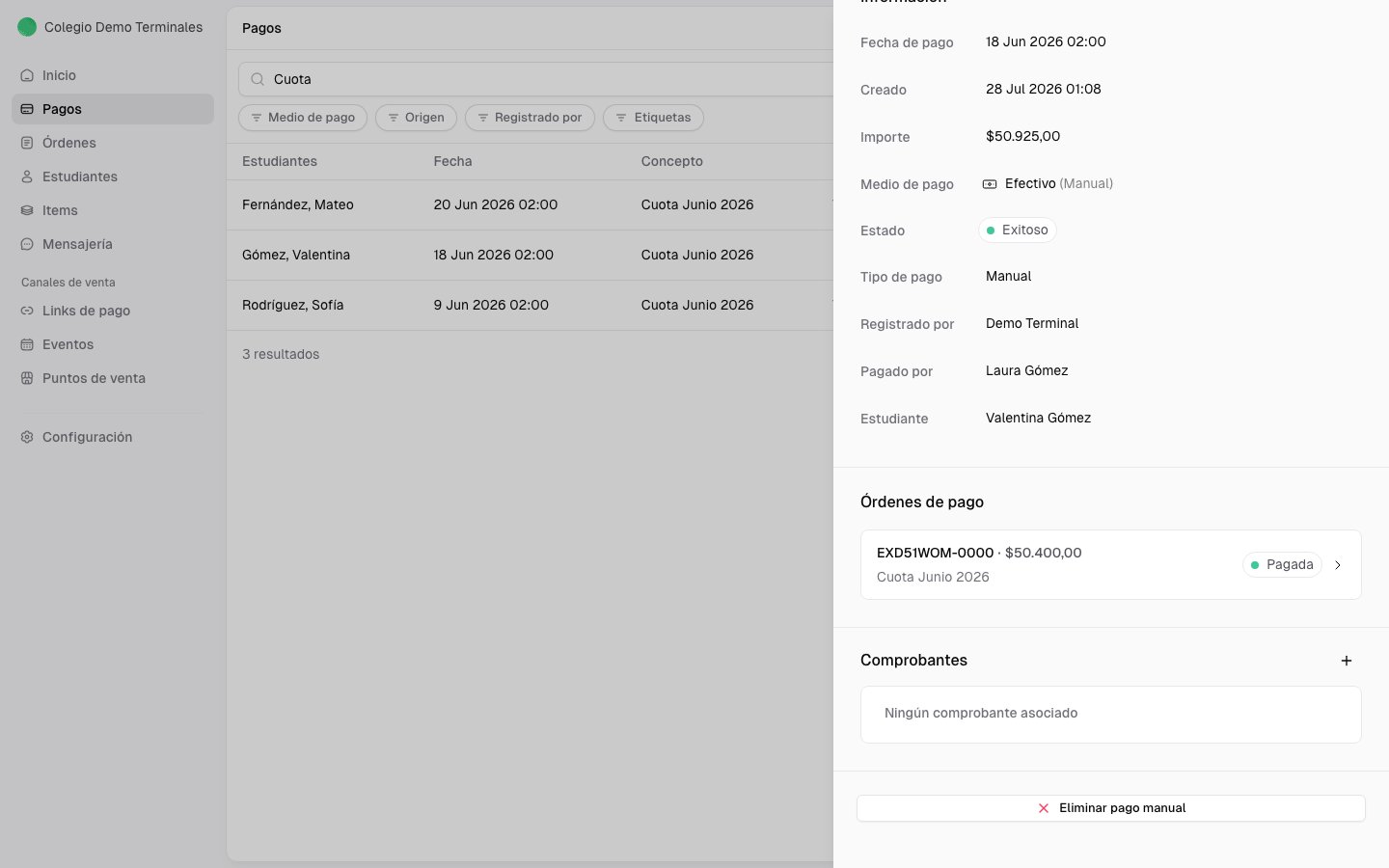Open Estudiantes section
The height and width of the screenshot is (868, 1389).
coord(113,176)
